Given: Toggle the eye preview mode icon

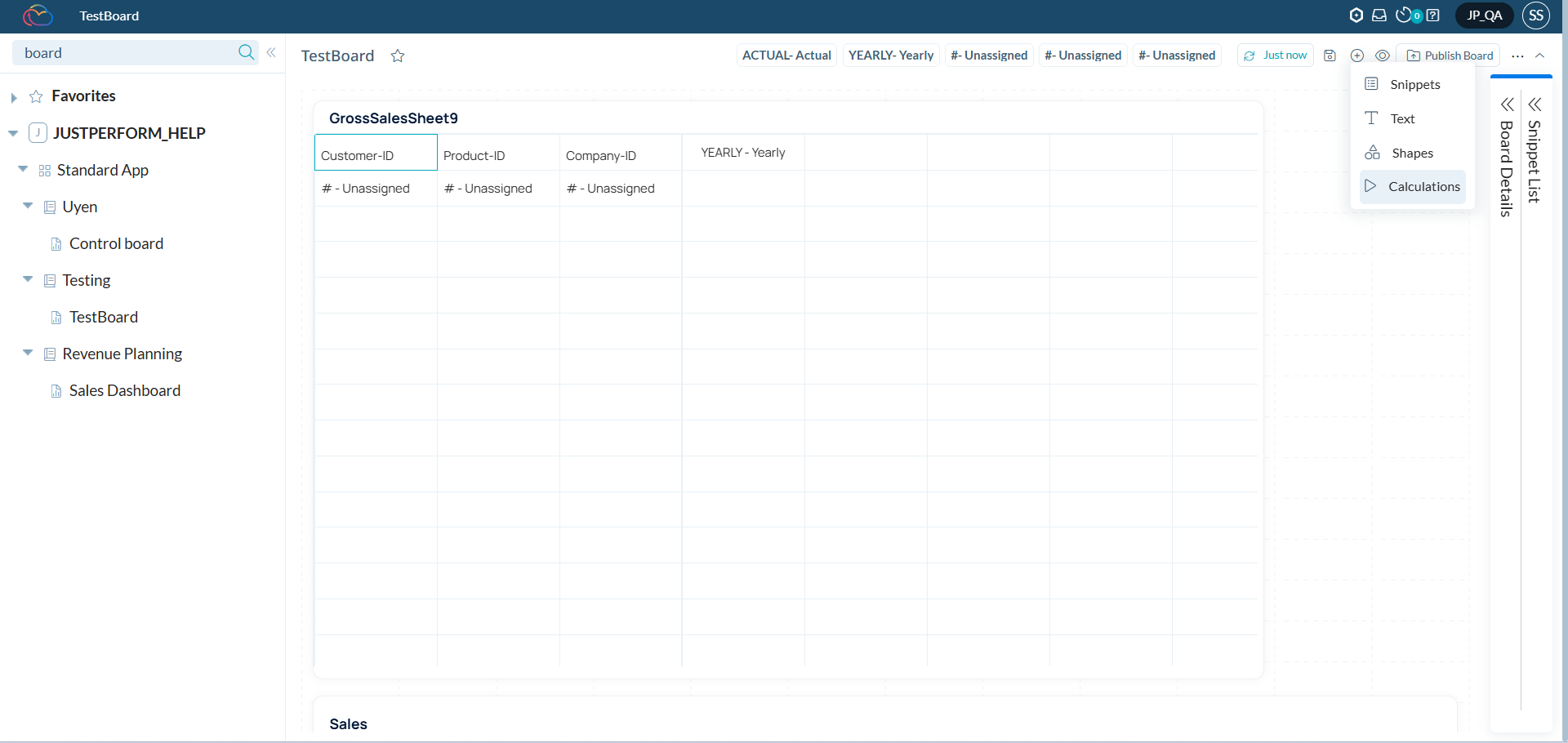Looking at the screenshot, I should (1383, 56).
